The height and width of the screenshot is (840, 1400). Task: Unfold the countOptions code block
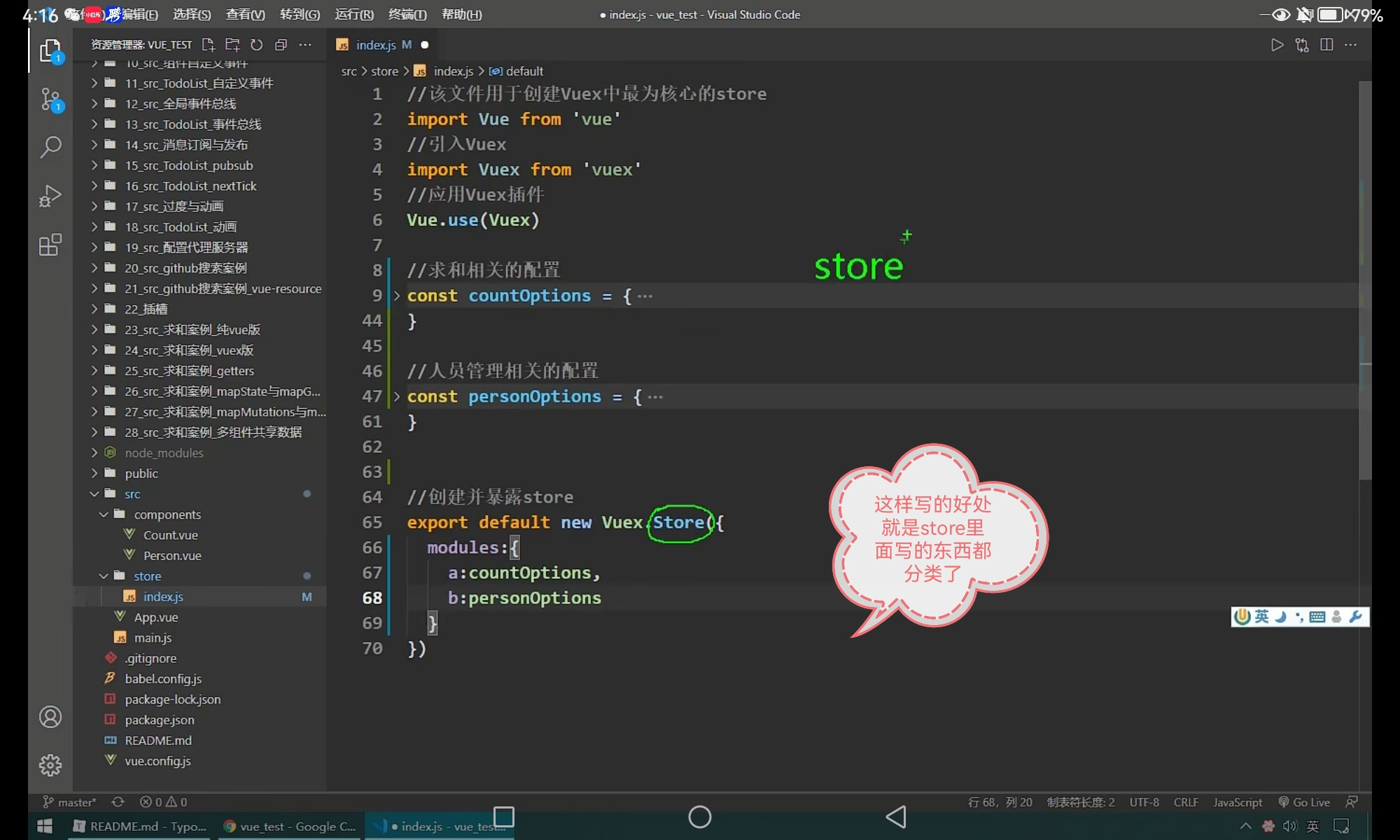[x=397, y=296]
